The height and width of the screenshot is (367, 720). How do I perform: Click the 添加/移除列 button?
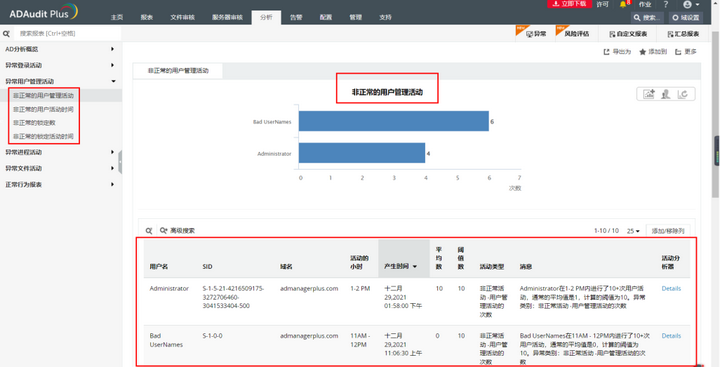point(668,231)
